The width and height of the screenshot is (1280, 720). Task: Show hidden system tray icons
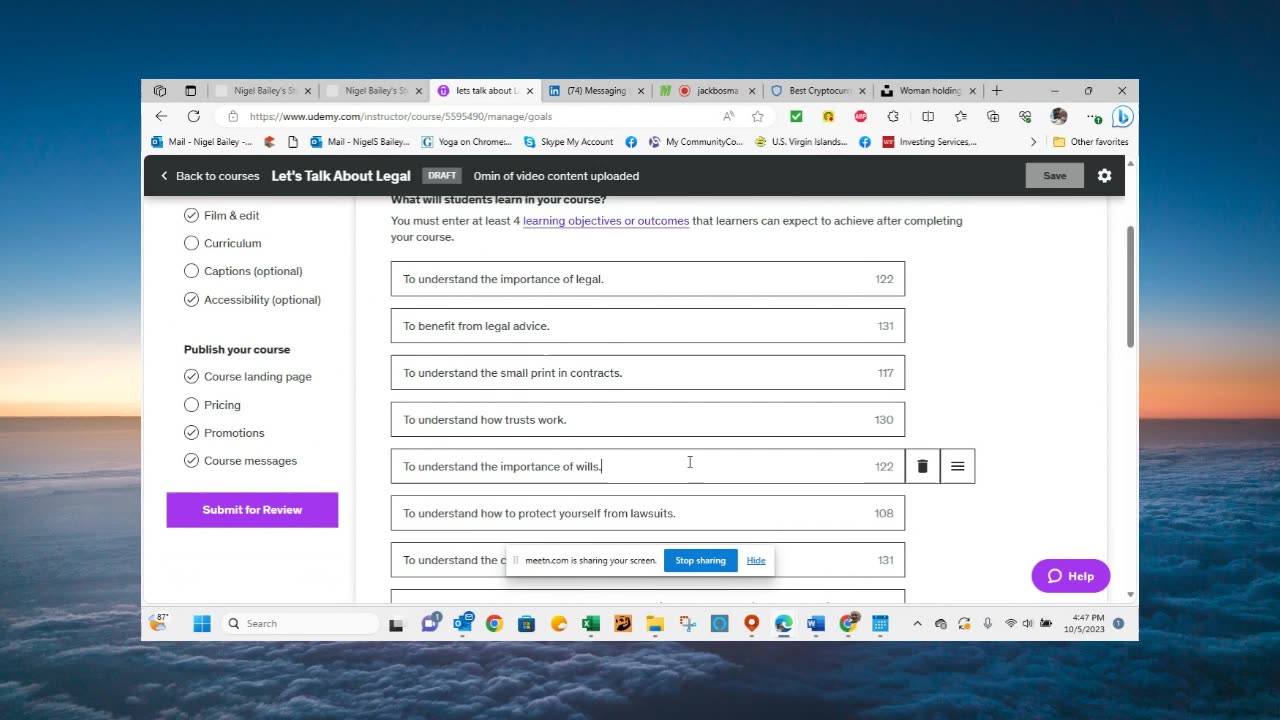pyautogui.click(x=917, y=623)
